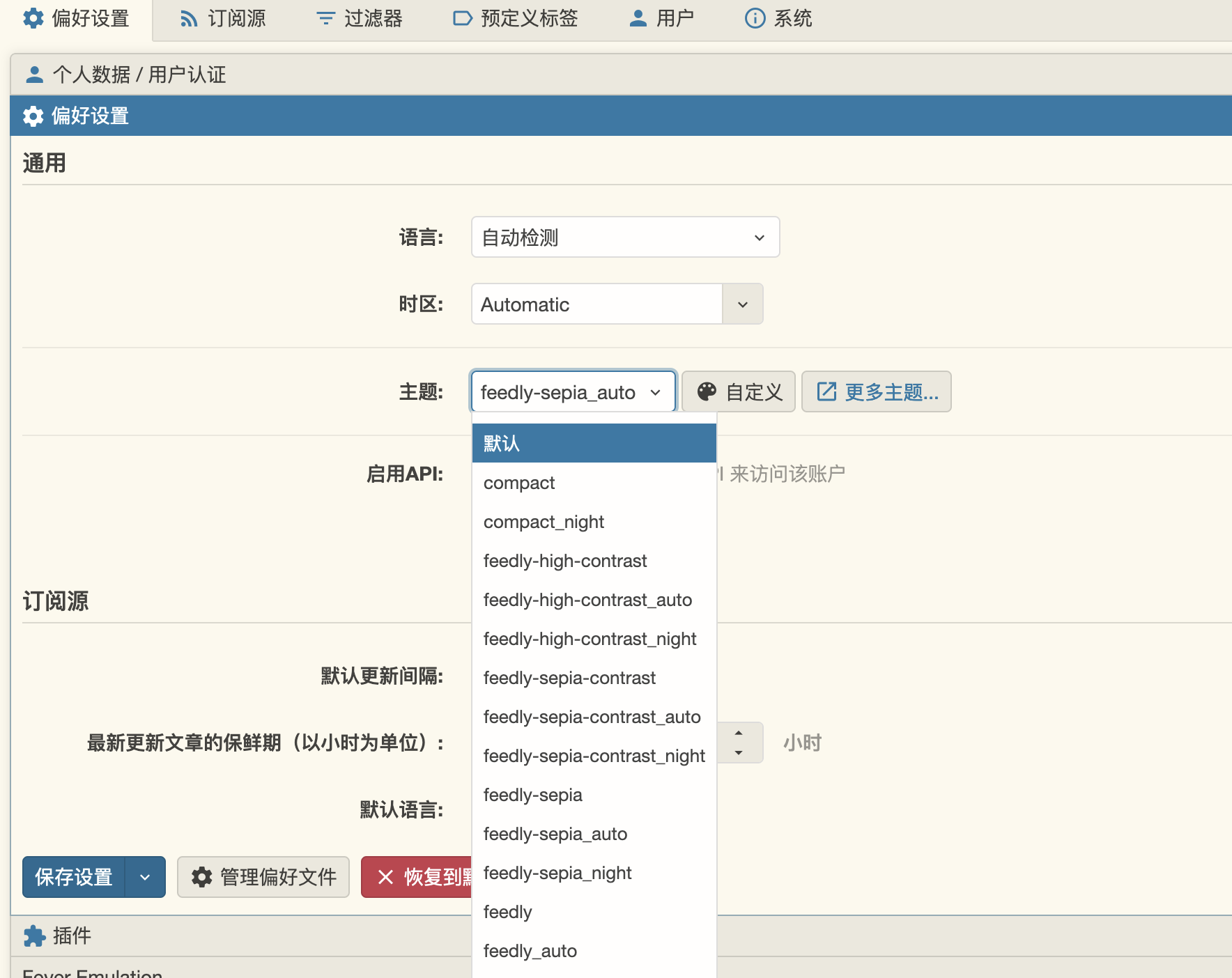The height and width of the screenshot is (978, 1232).
Task: Select feedly-high-contrast_auto theme
Action: coord(594,600)
